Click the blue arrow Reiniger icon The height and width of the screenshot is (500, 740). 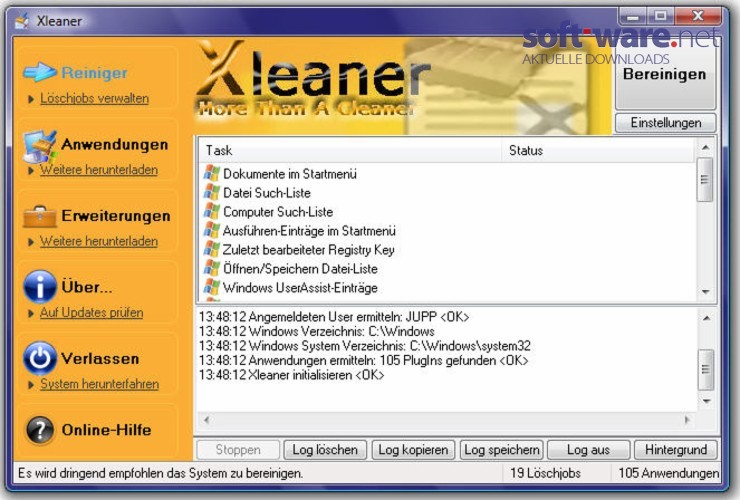click(40, 72)
